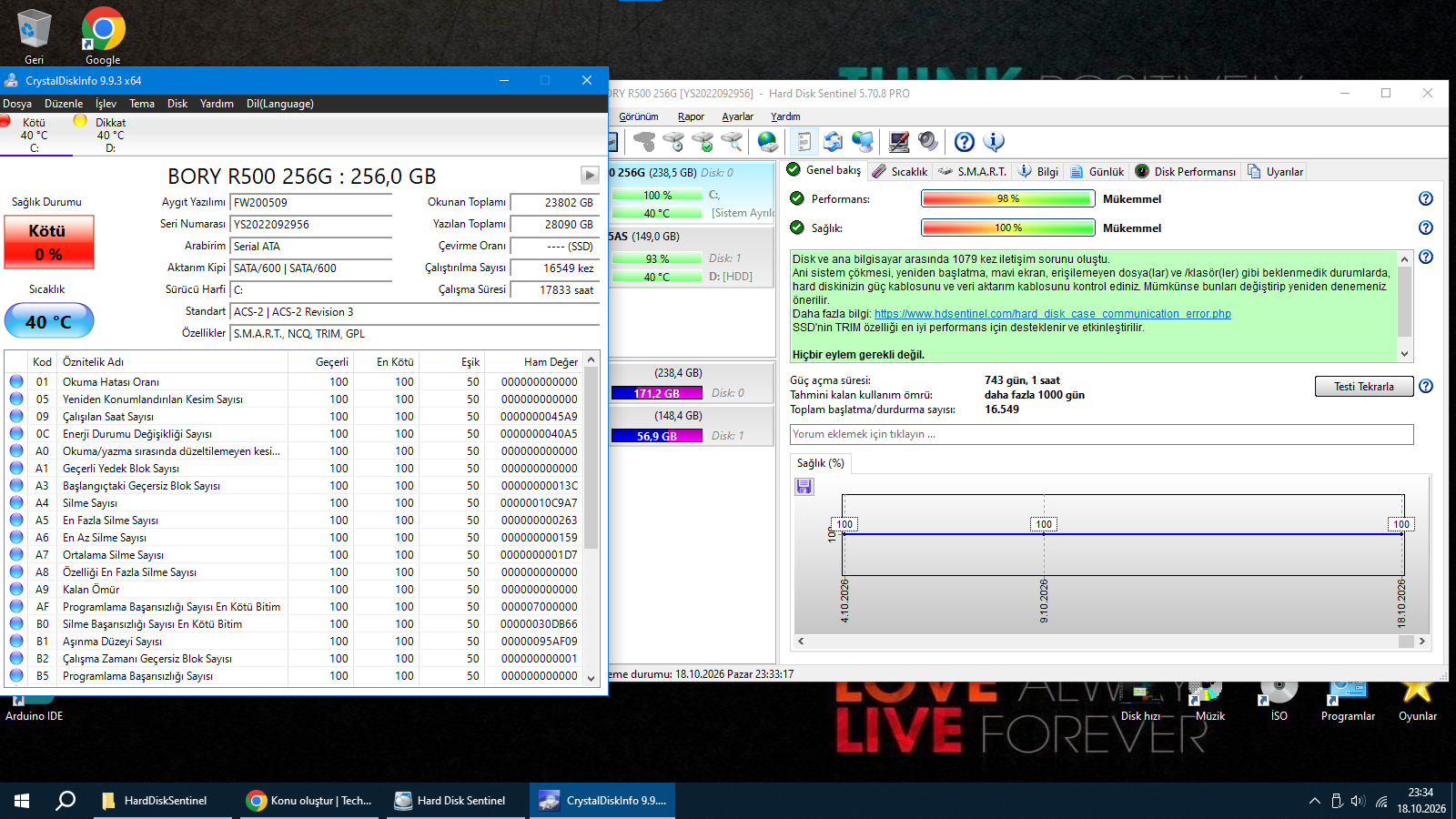Click the speaker sound icon in Sentinel toolbar
The image size is (1456, 819).
928,142
